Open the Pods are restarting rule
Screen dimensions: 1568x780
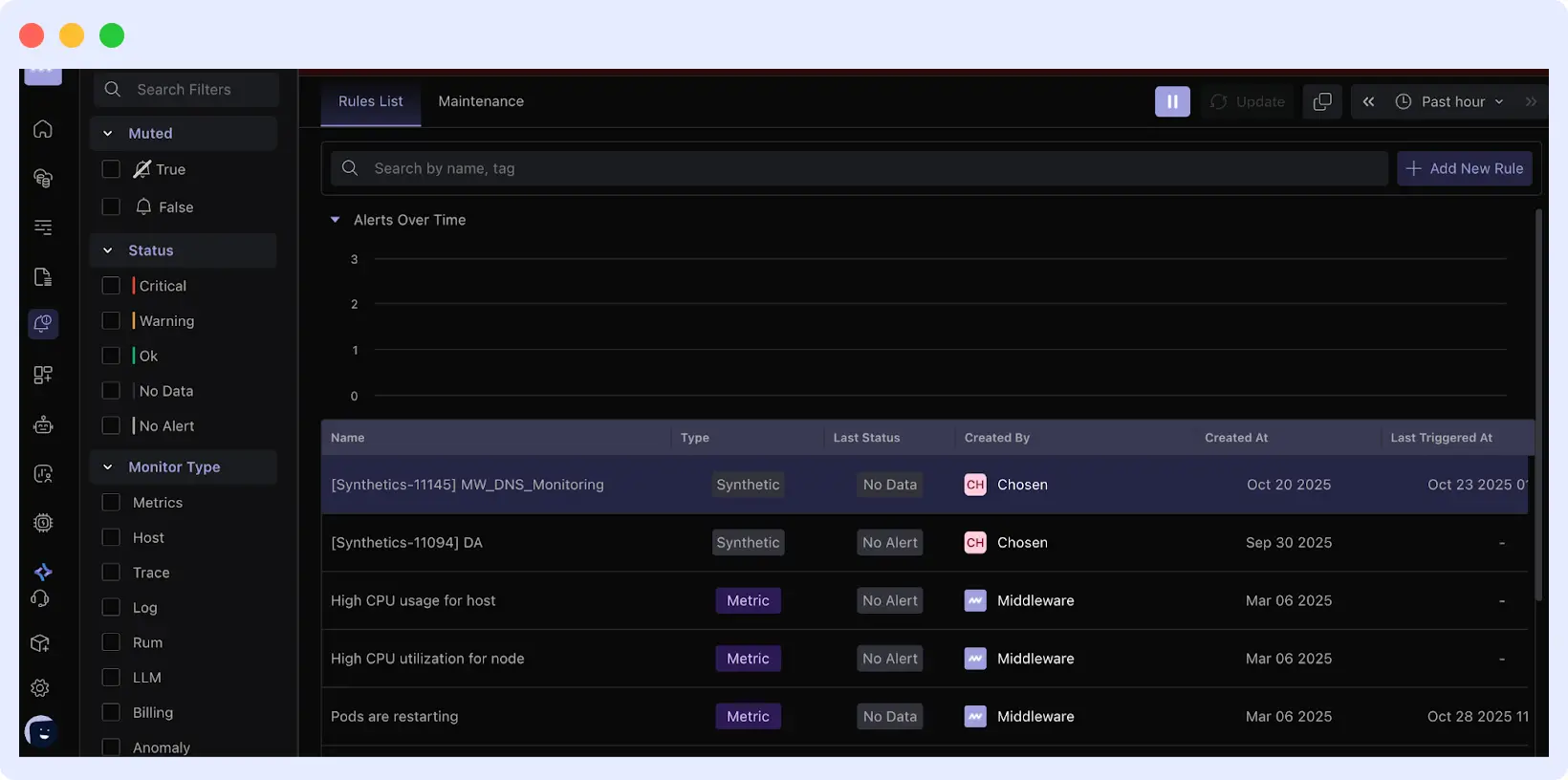(394, 716)
